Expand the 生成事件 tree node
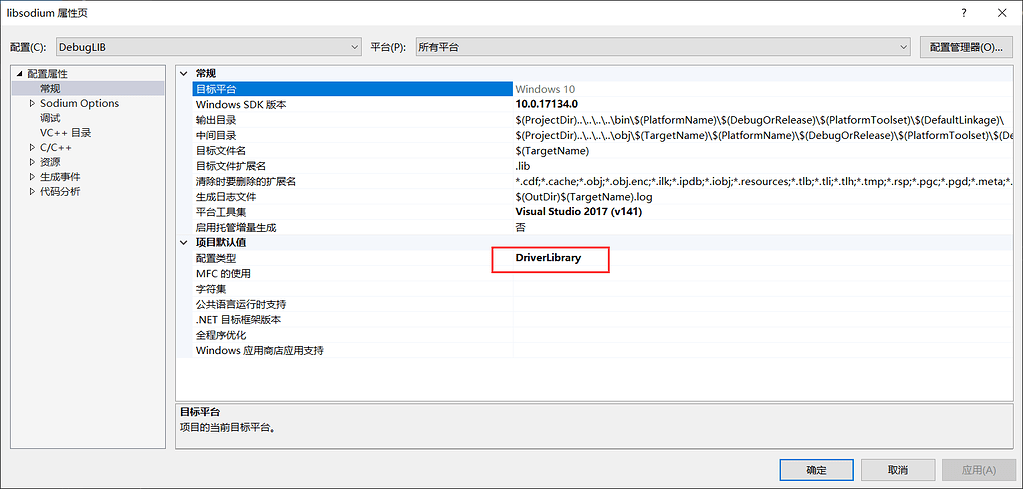1023x489 pixels. tap(32, 177)
